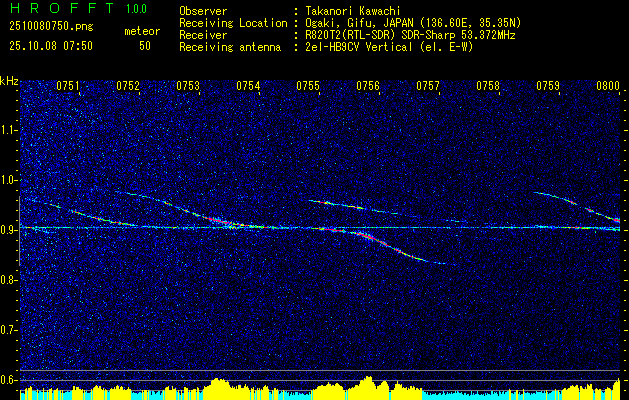Click the kHz axis unit label
The width and height of the screenshot is (629, 400).
coord(9,81)
